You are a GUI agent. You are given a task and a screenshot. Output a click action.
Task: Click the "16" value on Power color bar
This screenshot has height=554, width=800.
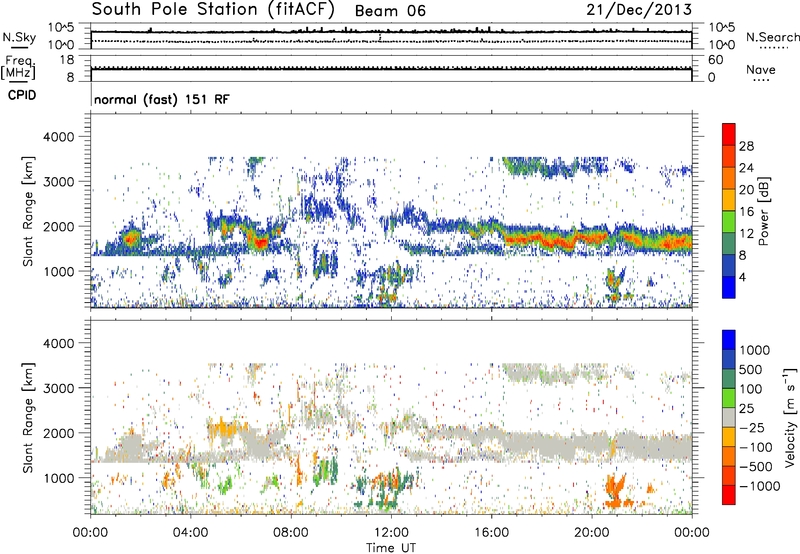(x=746, y=212)
